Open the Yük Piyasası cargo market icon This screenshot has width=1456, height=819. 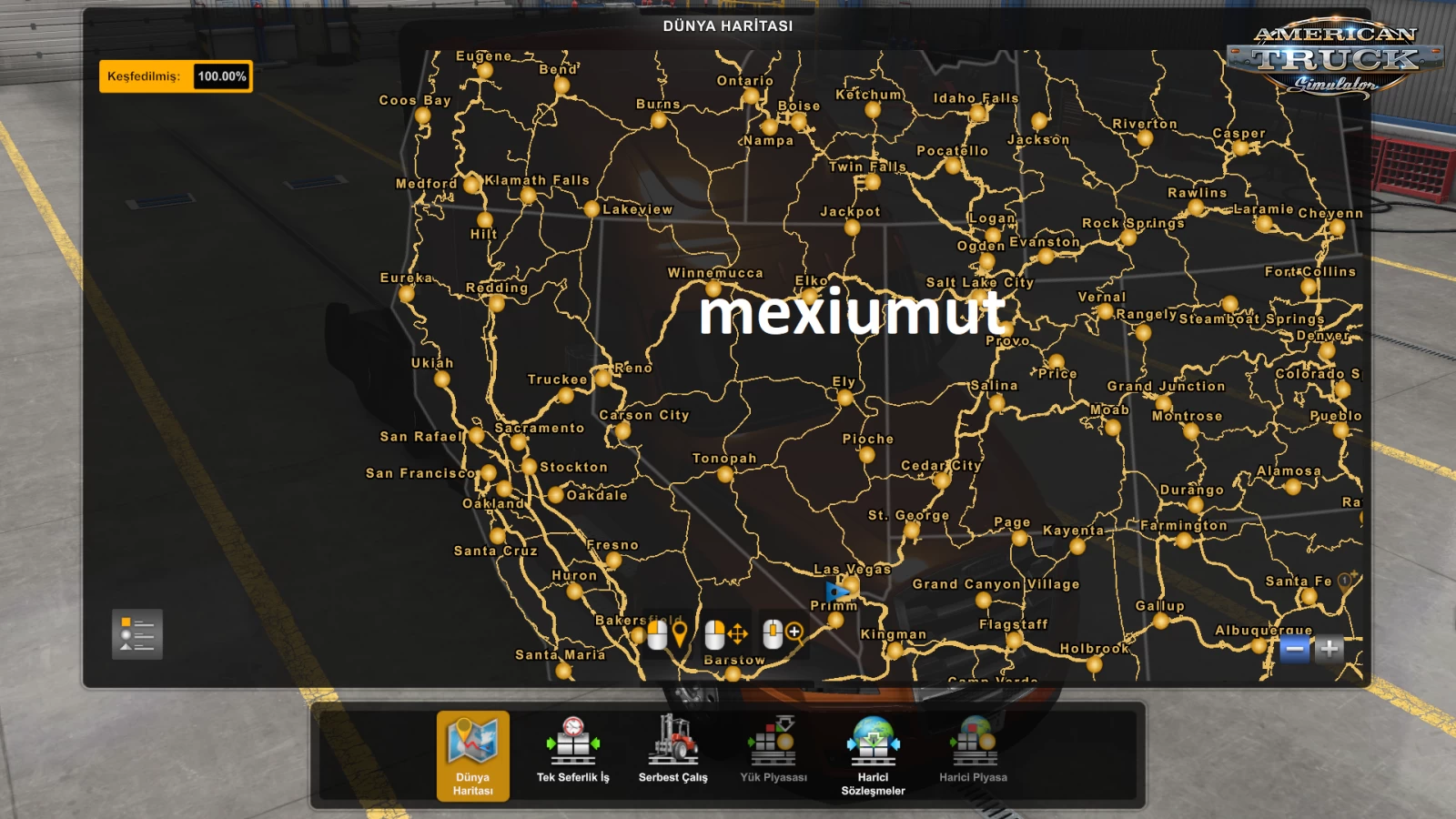772,742
